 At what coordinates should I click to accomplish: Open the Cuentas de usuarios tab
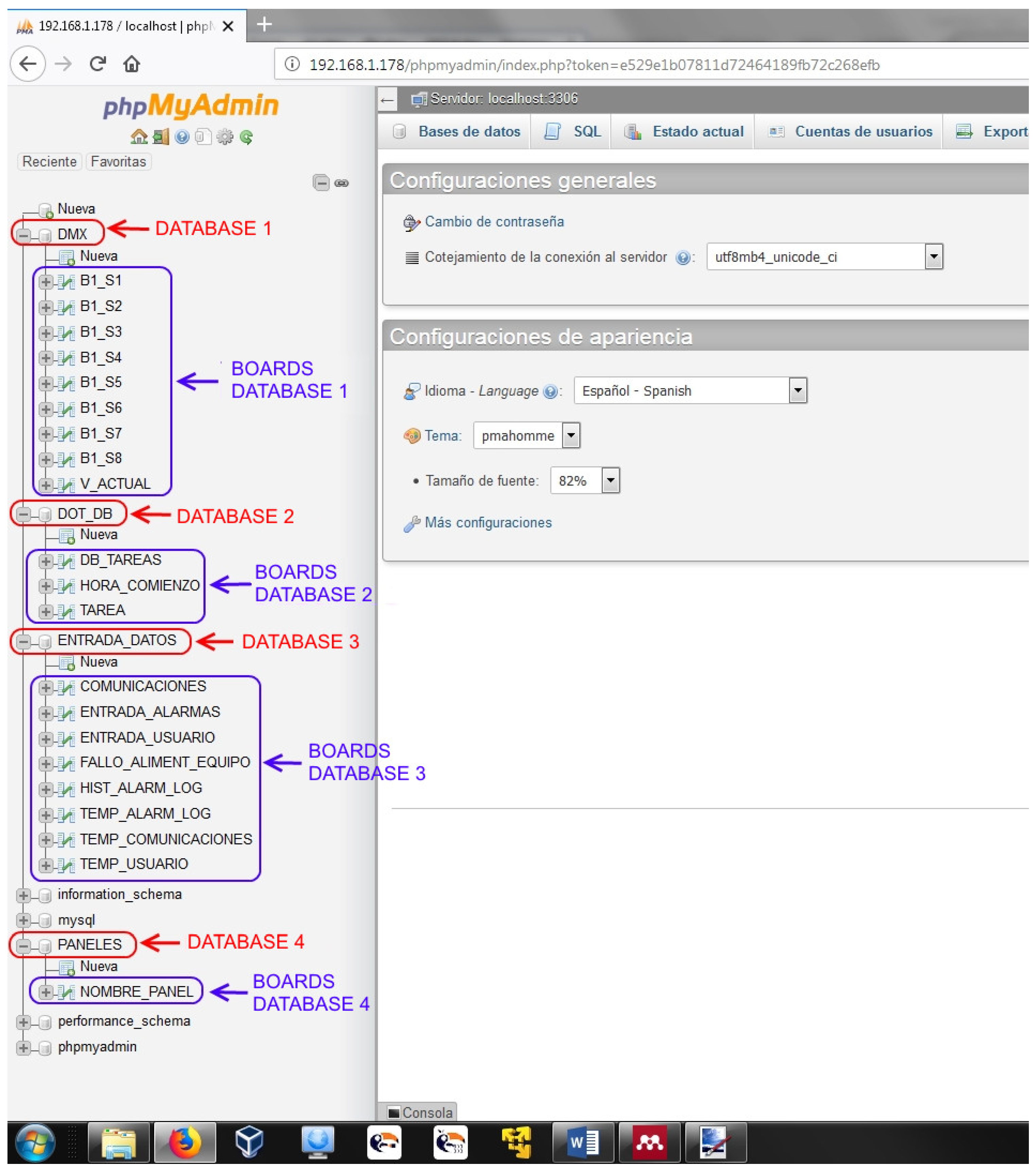(863, 132)
